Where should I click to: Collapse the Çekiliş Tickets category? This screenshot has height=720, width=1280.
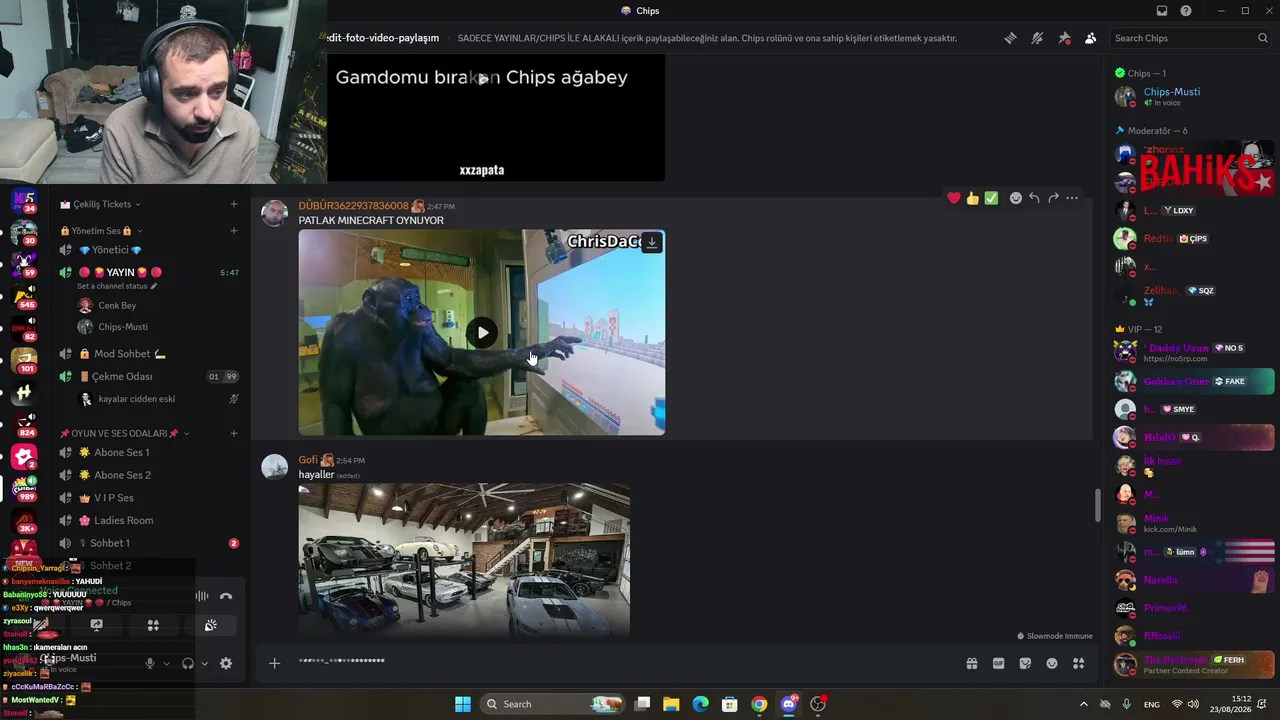100,204
